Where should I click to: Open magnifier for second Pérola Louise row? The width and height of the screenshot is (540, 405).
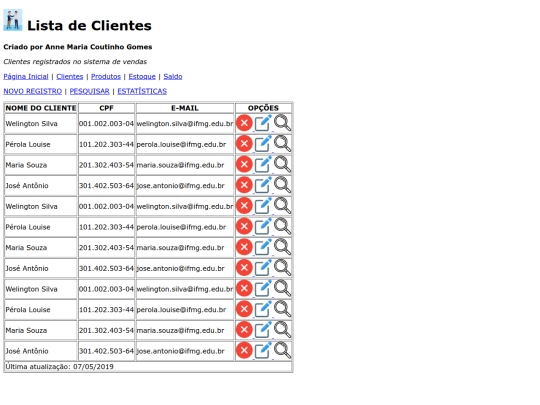point(282,226)
